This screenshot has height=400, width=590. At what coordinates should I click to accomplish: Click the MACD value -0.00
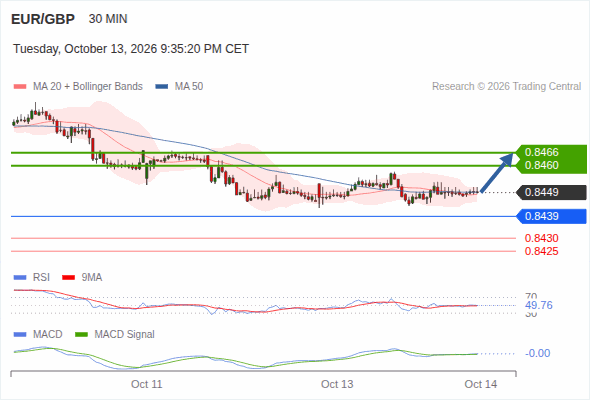537,353
